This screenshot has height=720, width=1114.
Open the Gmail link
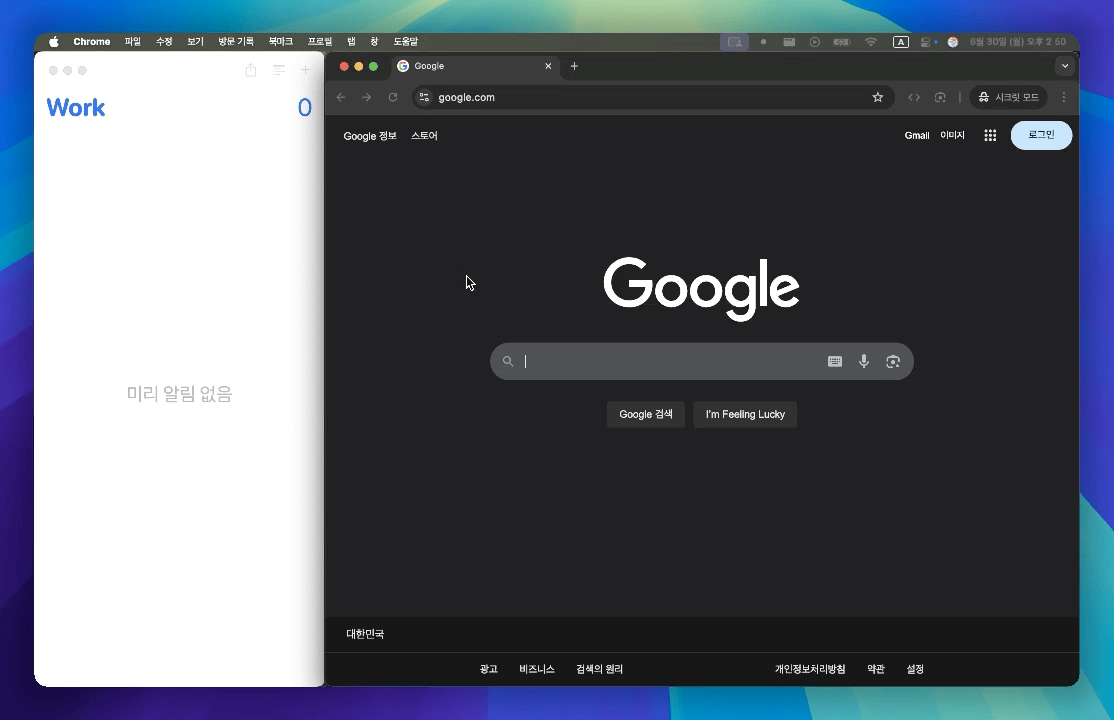pyautogui.click(x=917, y=135)
